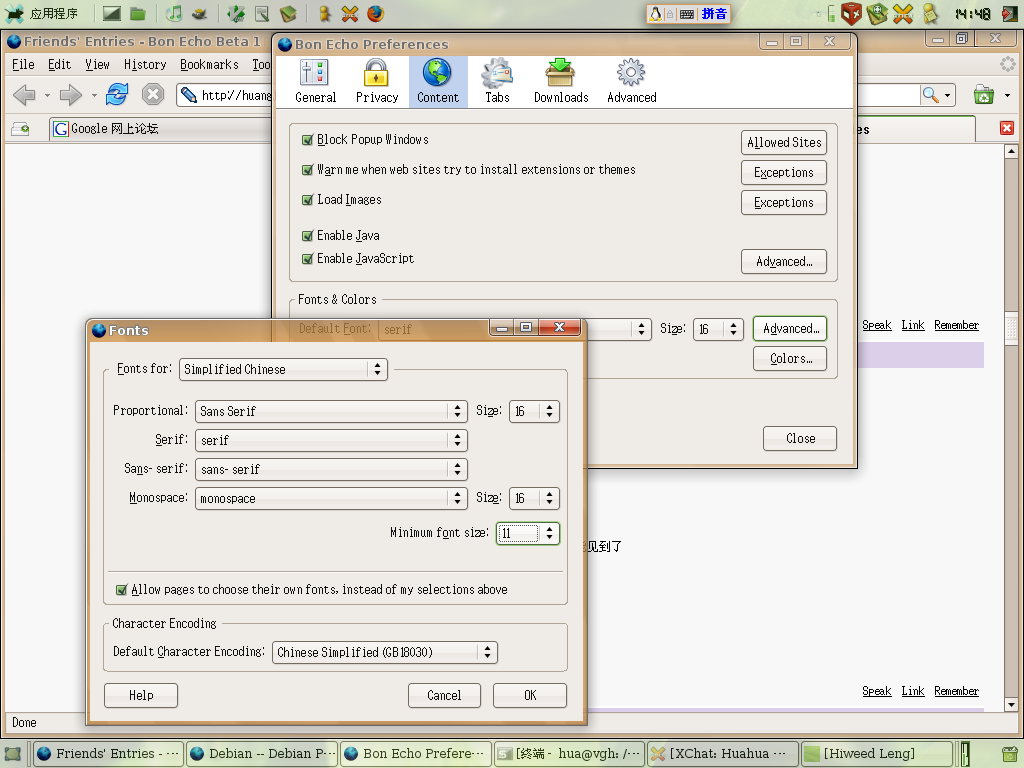Viewport: 1024px width, 768px height.
Task: Click the first Speak link on the page
Action: [x=876, y=325]
